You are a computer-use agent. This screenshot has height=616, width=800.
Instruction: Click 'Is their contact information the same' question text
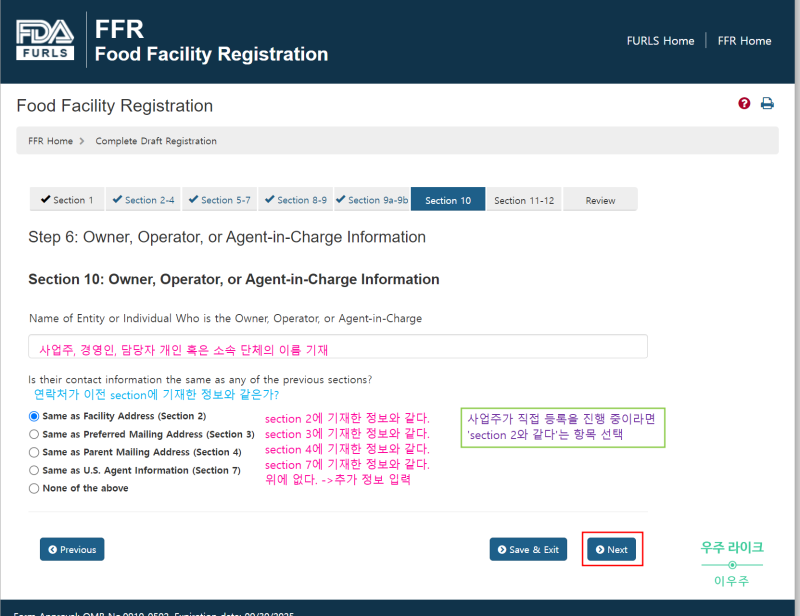pos(200,380)
